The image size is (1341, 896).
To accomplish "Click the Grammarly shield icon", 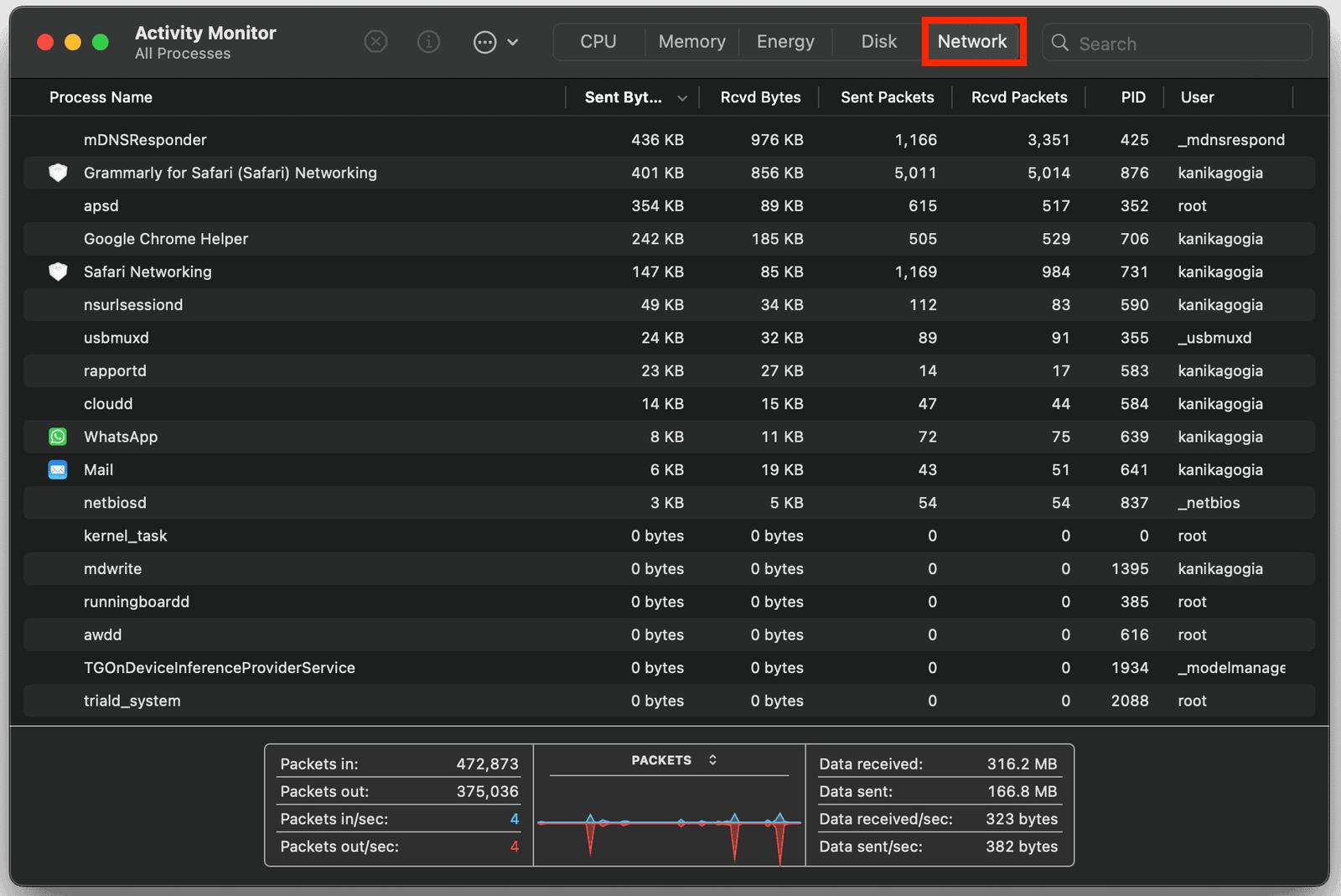I will pos(58,173).
